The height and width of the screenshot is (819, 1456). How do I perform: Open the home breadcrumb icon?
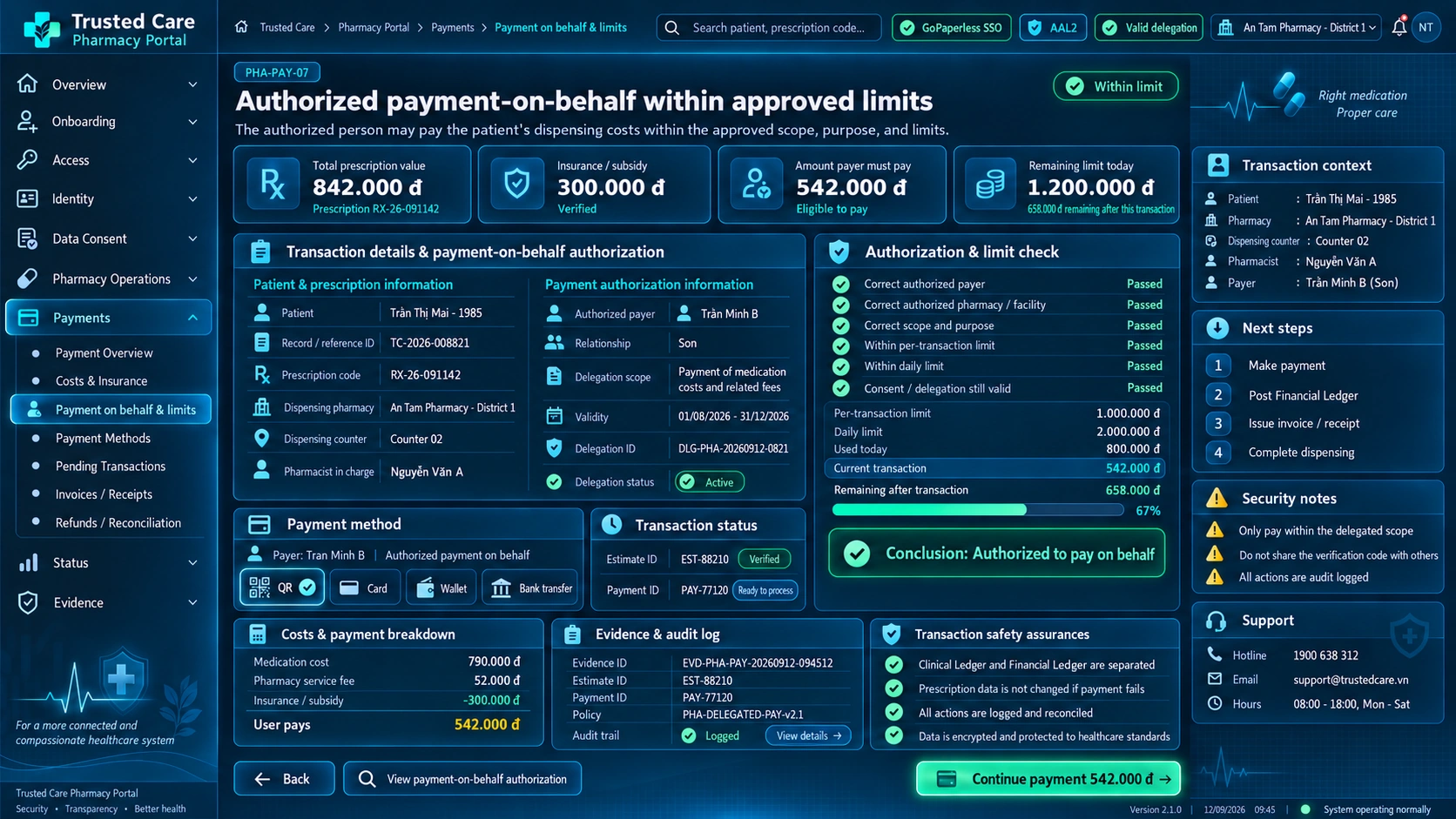[x=241, y=27]
